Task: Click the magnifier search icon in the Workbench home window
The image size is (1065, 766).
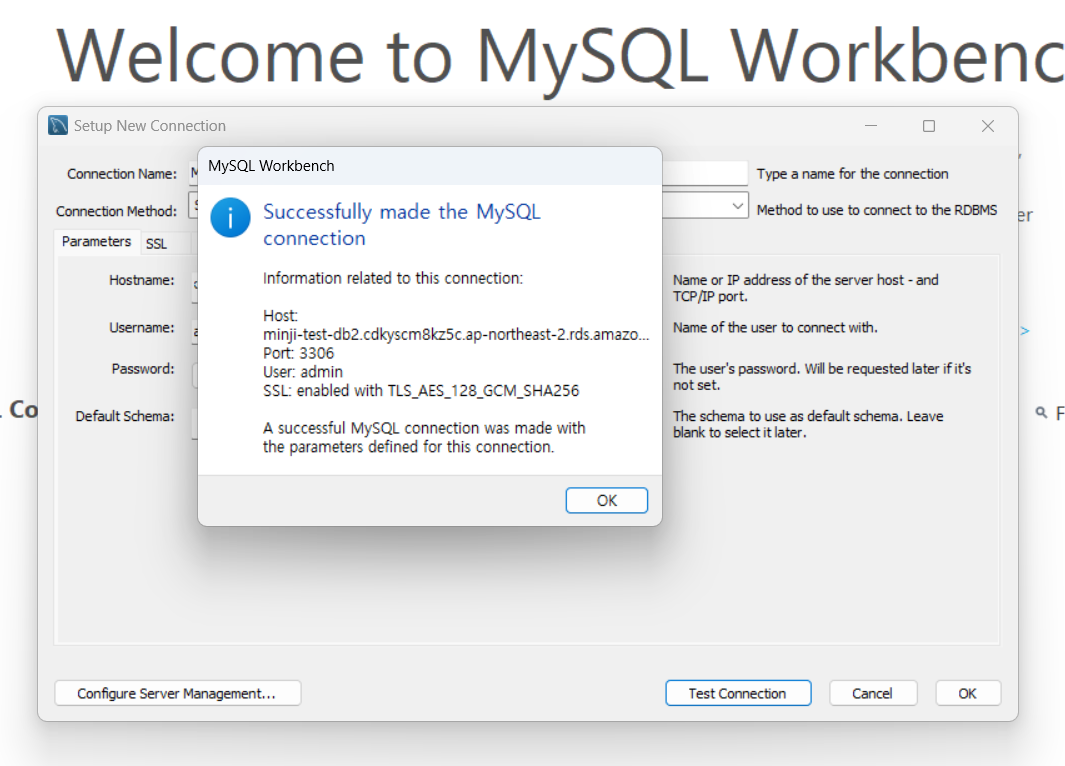Action: tap(1041, 412)
